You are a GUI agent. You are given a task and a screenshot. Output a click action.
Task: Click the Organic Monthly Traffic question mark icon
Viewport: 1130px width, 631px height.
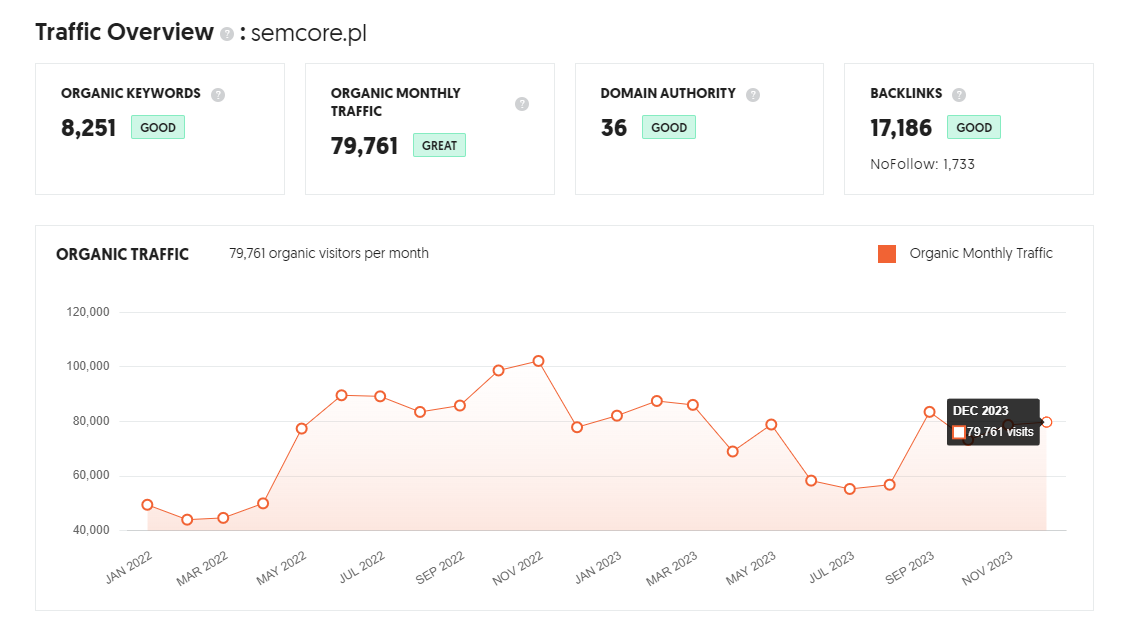[x=522, y=104]
